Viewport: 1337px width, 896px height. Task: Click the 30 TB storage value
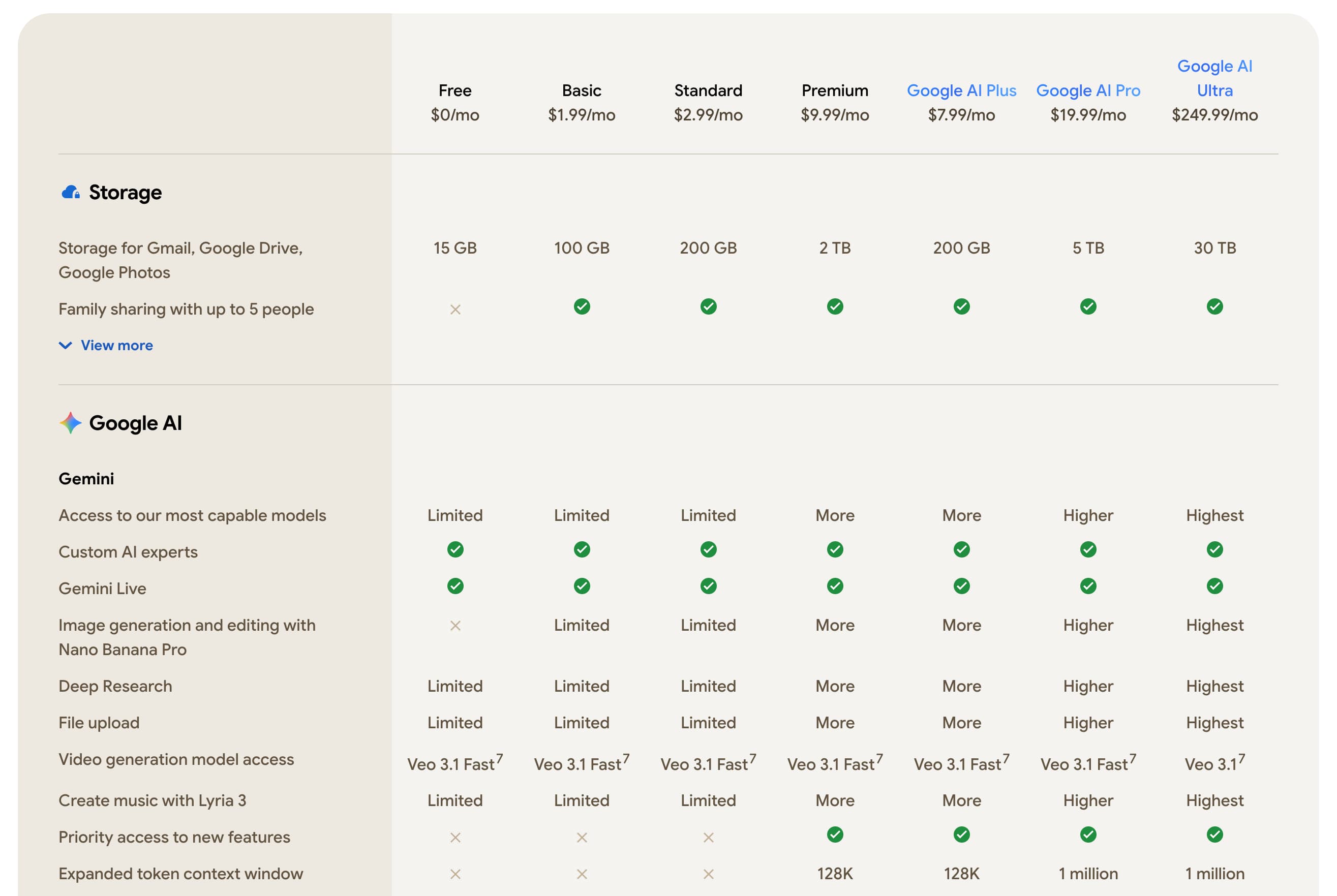pyautogui.click(x=1214, y=248)
